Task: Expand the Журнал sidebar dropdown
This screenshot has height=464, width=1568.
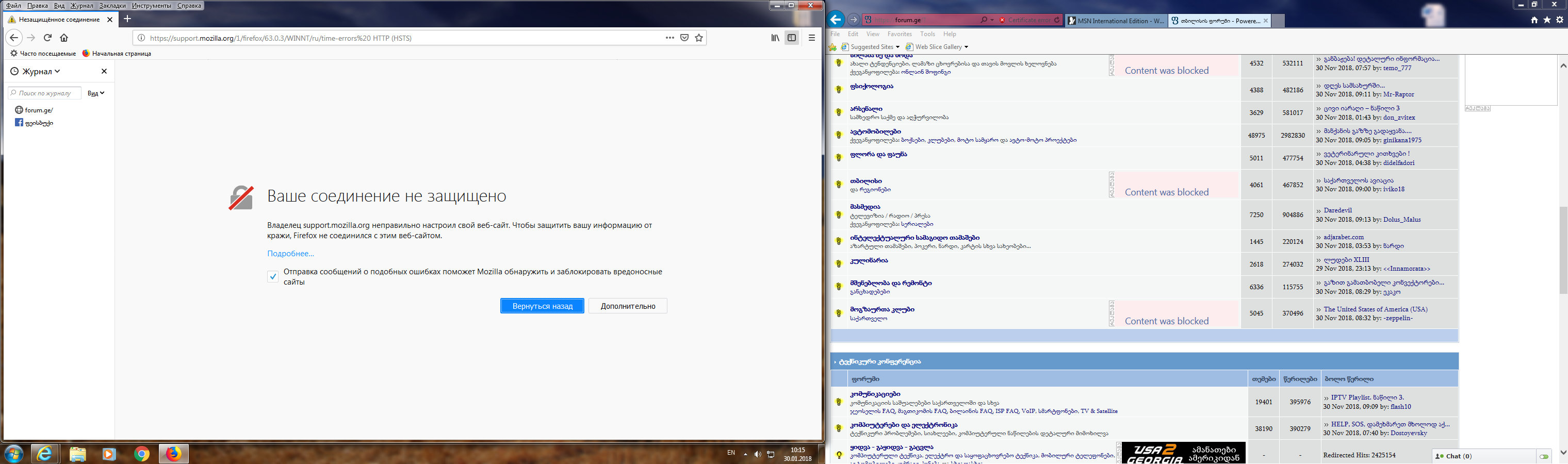Action: [57, 71]
